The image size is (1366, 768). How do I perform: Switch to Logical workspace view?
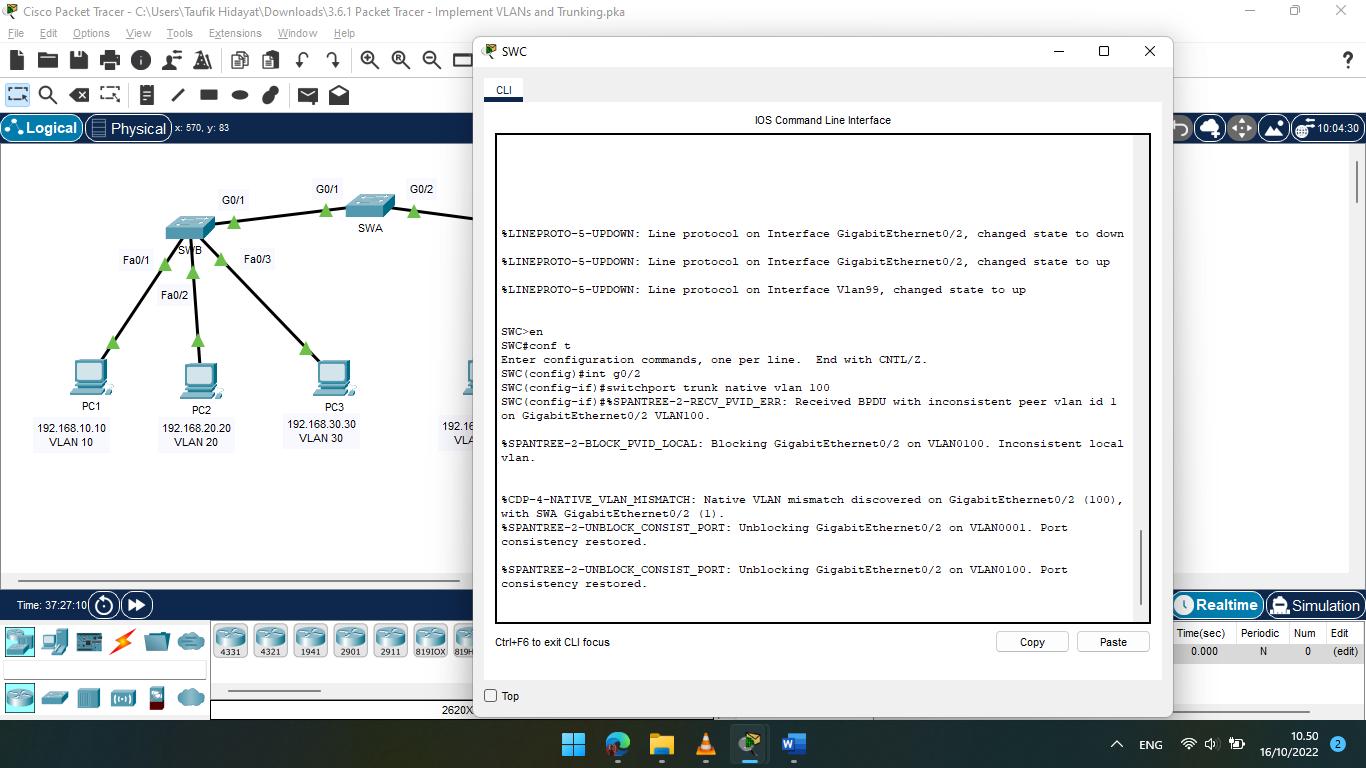(x=41, y=128)
